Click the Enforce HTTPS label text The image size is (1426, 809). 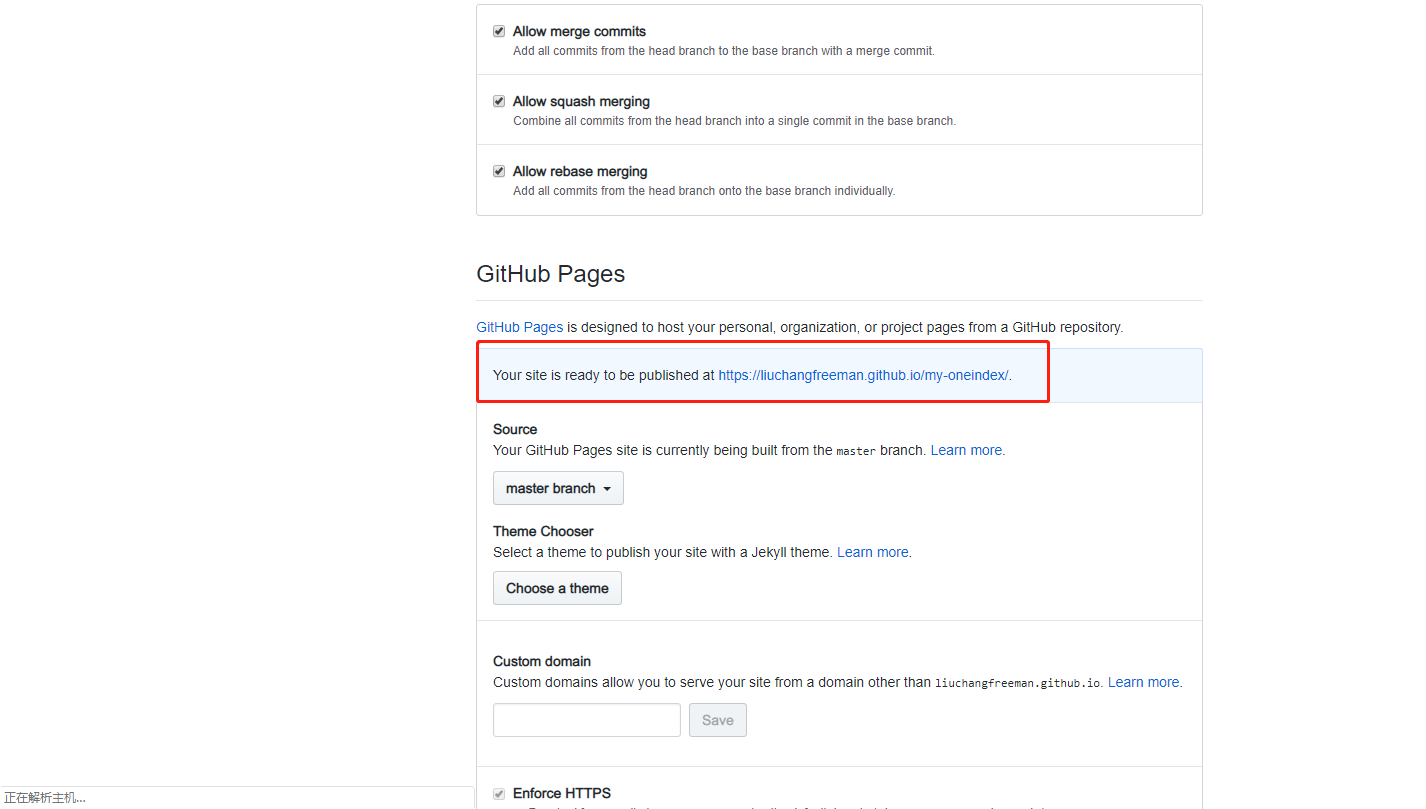coord(561,794)
